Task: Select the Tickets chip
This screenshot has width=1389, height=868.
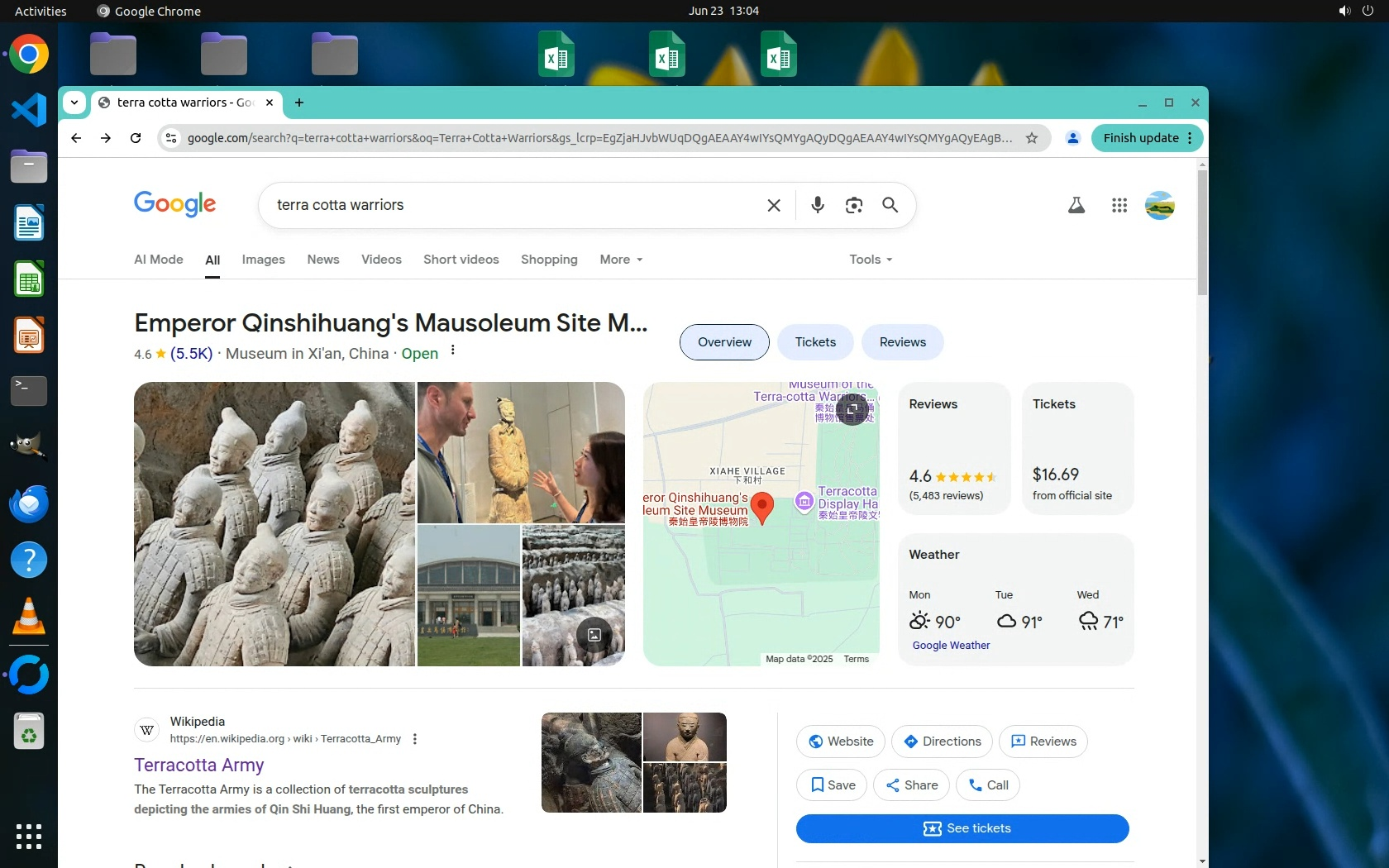Action: point(814,342)
